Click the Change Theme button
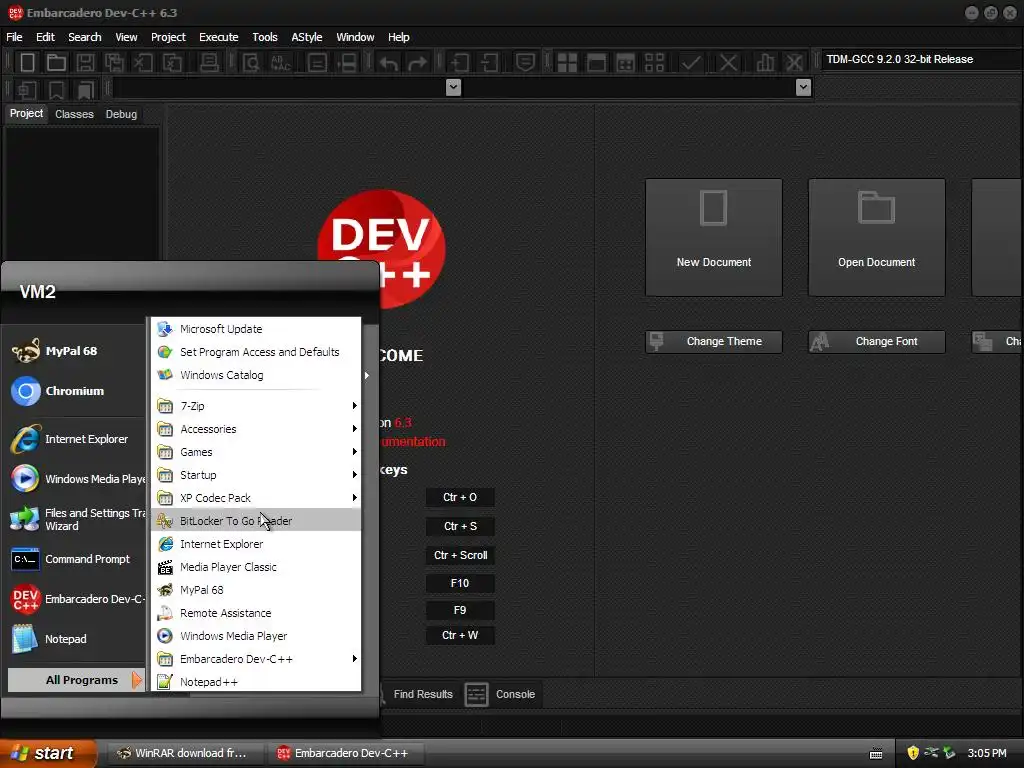Viewport: 1024px width, 768px height. tap(713, 342)
